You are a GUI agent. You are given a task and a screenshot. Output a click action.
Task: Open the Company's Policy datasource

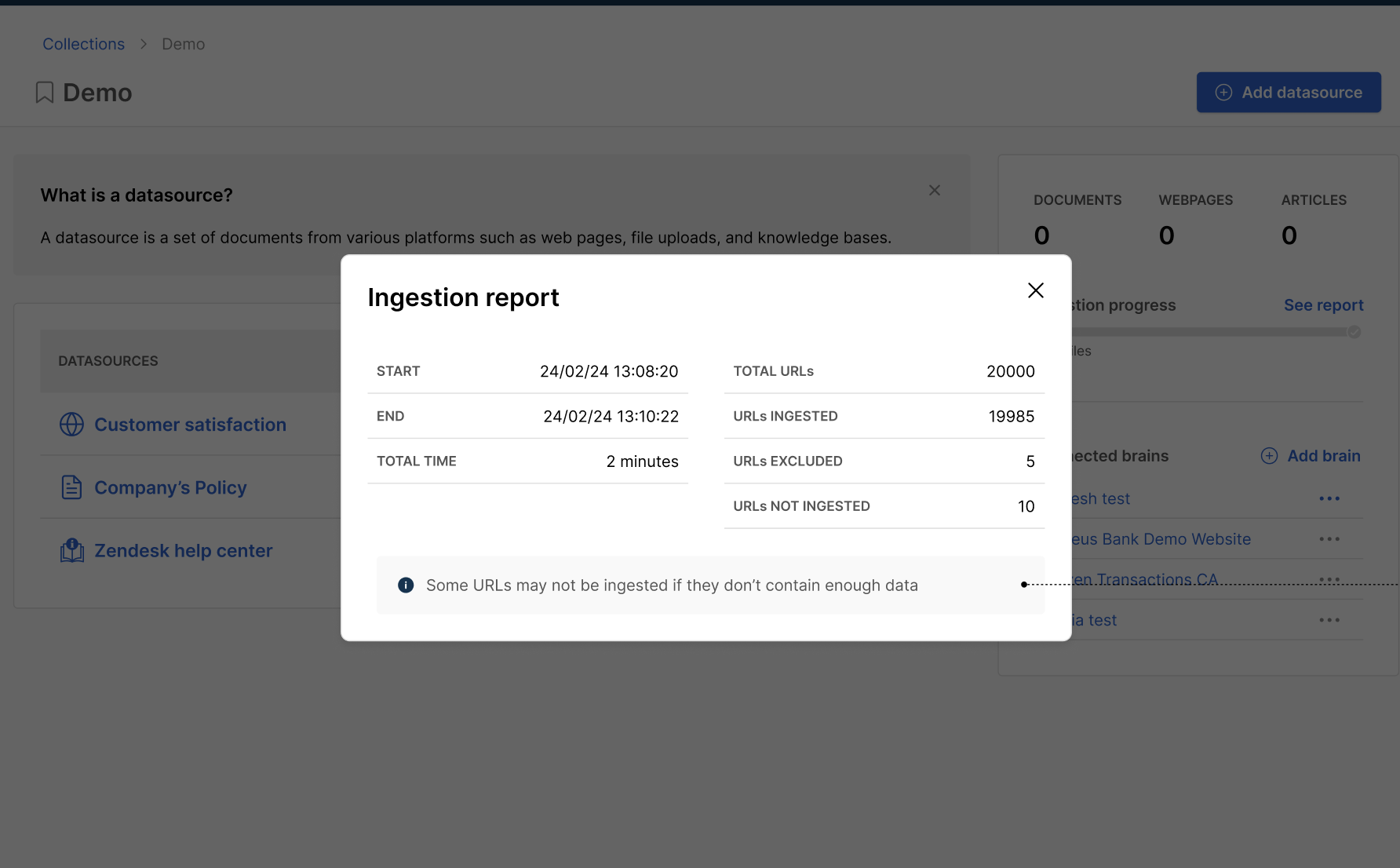click(x=170, y=487)
